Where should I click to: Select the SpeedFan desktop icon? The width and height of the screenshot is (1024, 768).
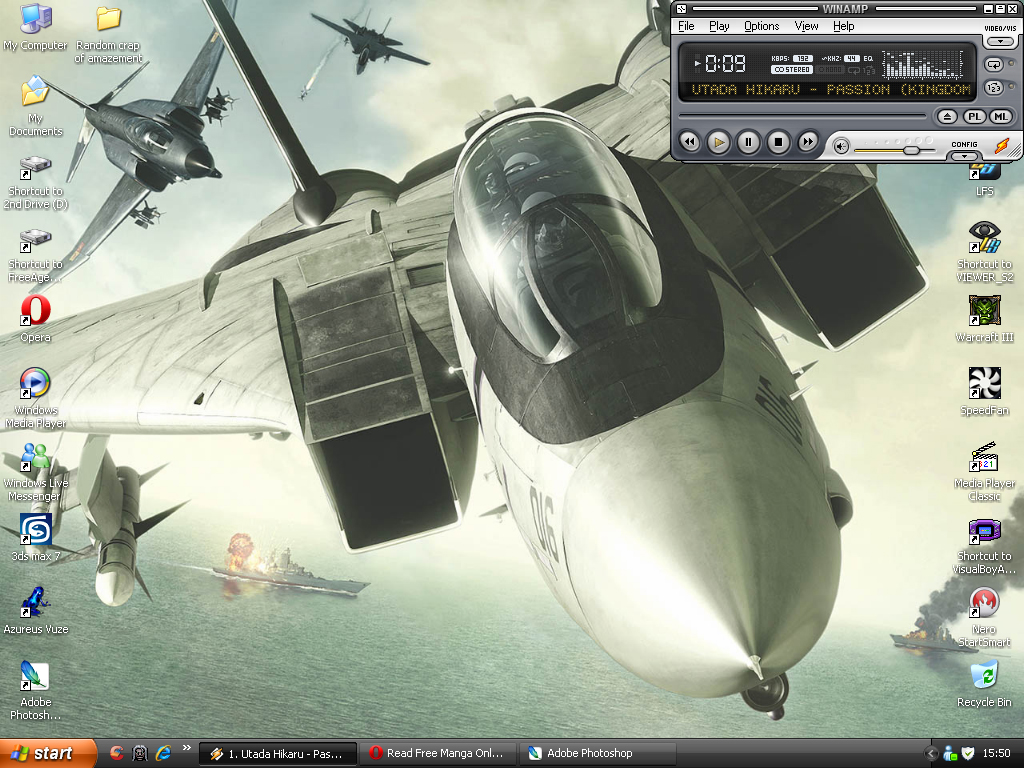pos(984,392)
